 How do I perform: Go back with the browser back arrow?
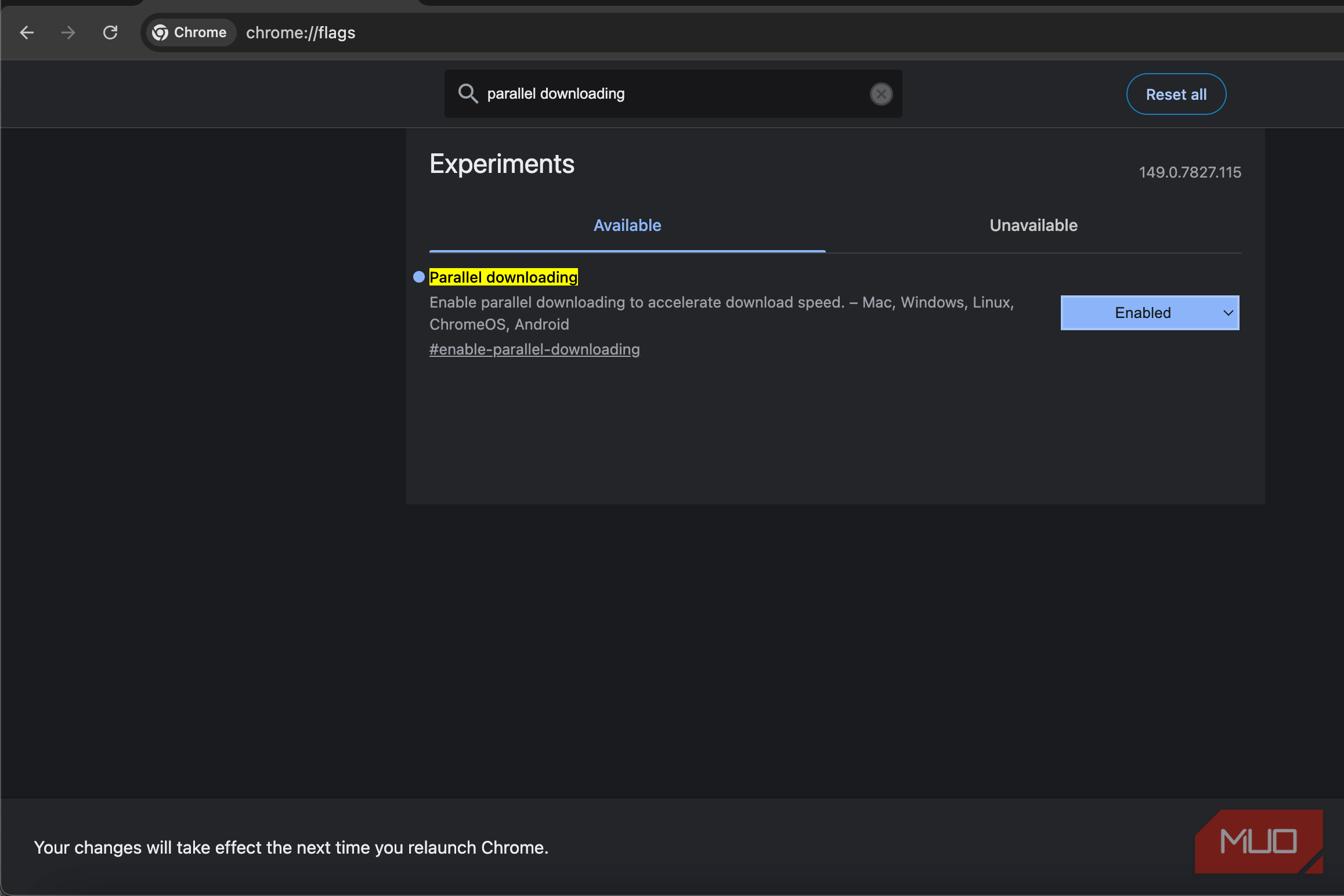click(x=27, y=32)
